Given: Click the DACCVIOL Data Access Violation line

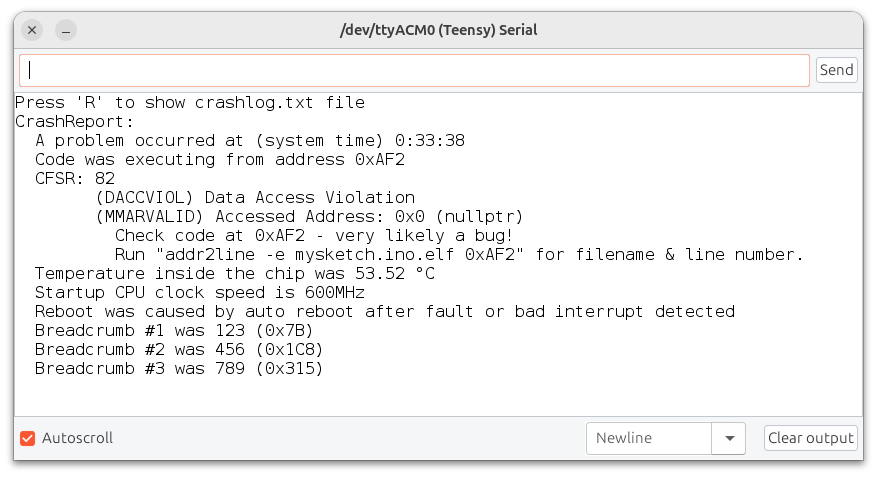Looking at the screenshot, I should point(255,198).
